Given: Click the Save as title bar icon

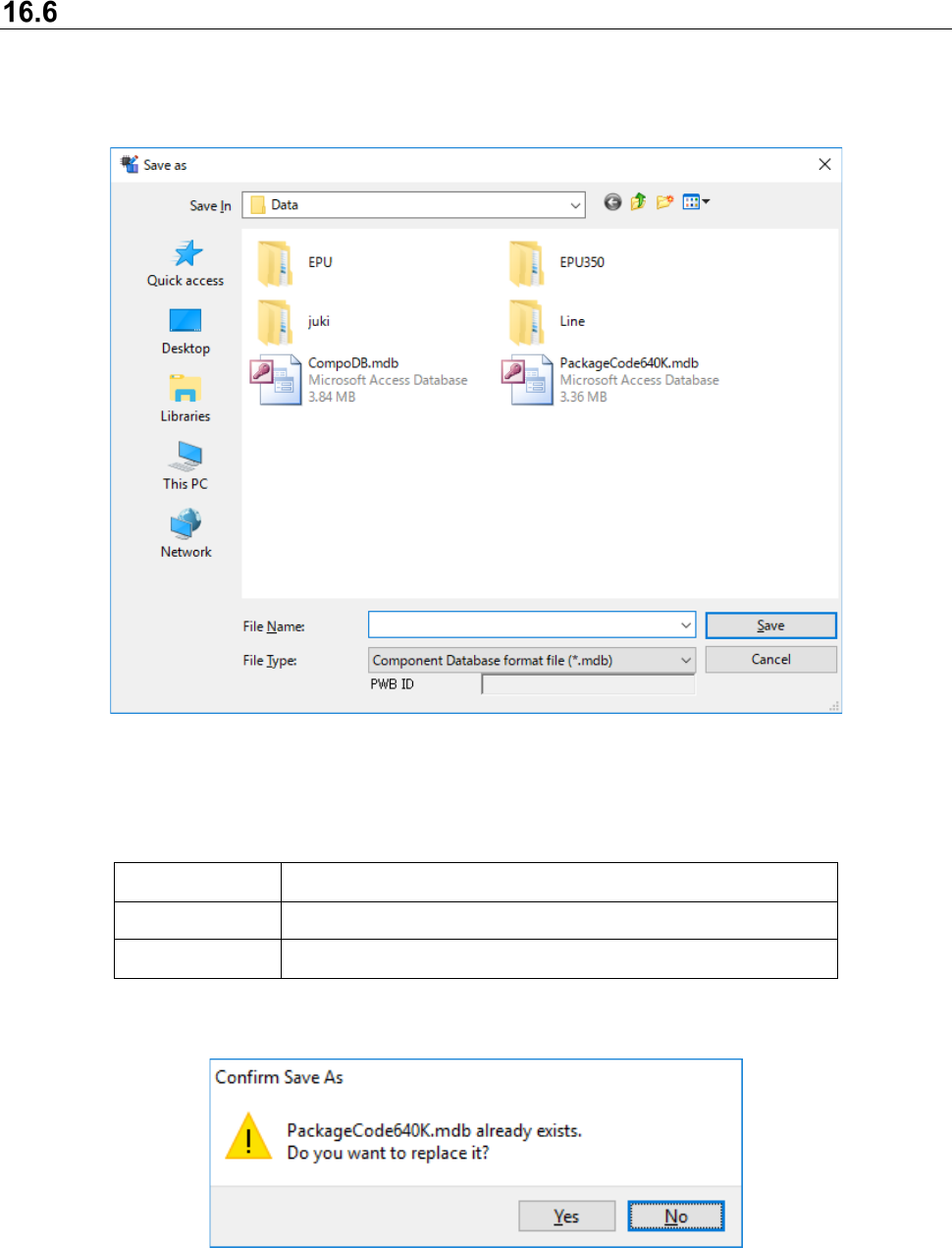Looking at the screenshot, I should click(130, 164).
